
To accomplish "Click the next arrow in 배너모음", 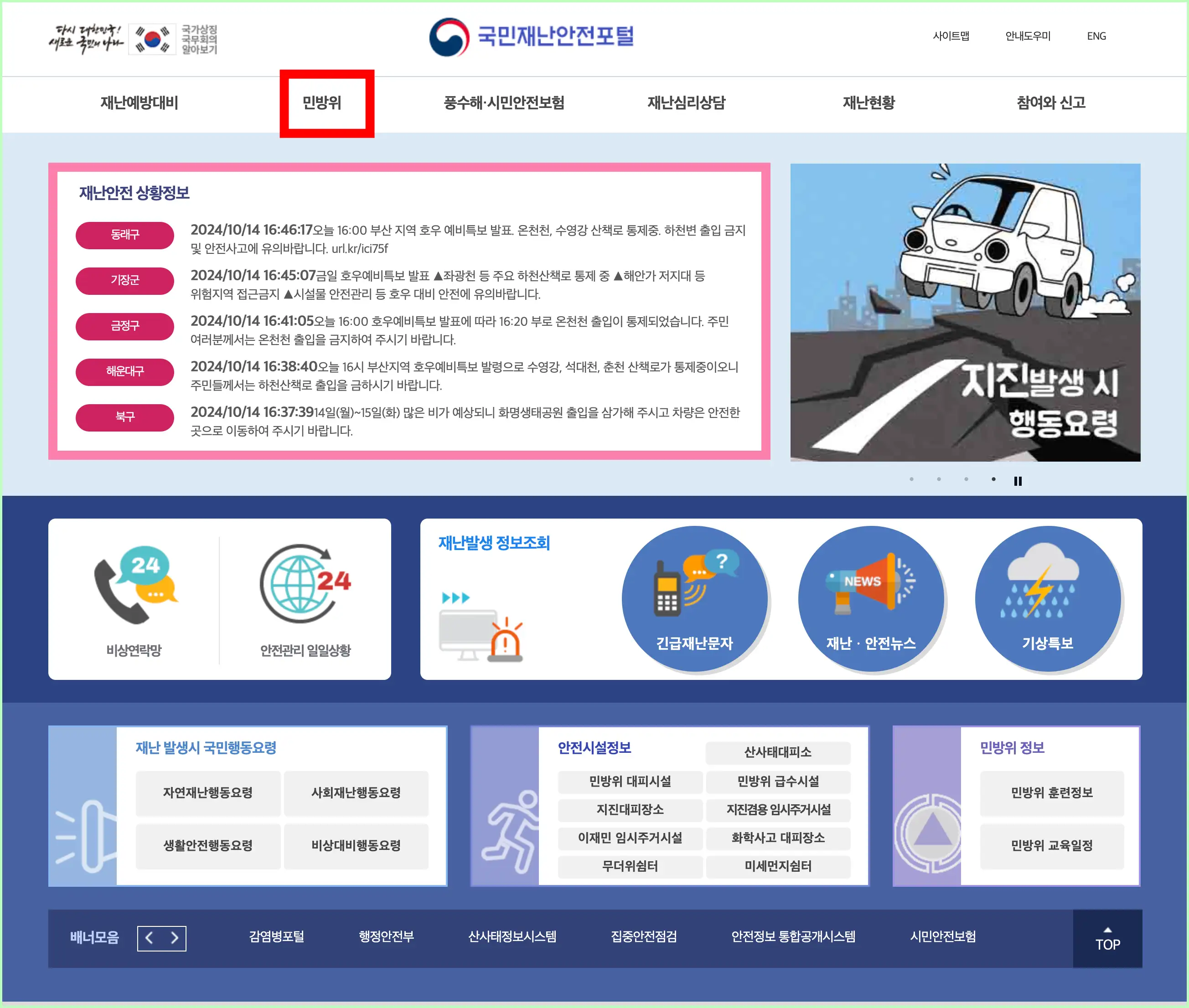I will [174, 938].
